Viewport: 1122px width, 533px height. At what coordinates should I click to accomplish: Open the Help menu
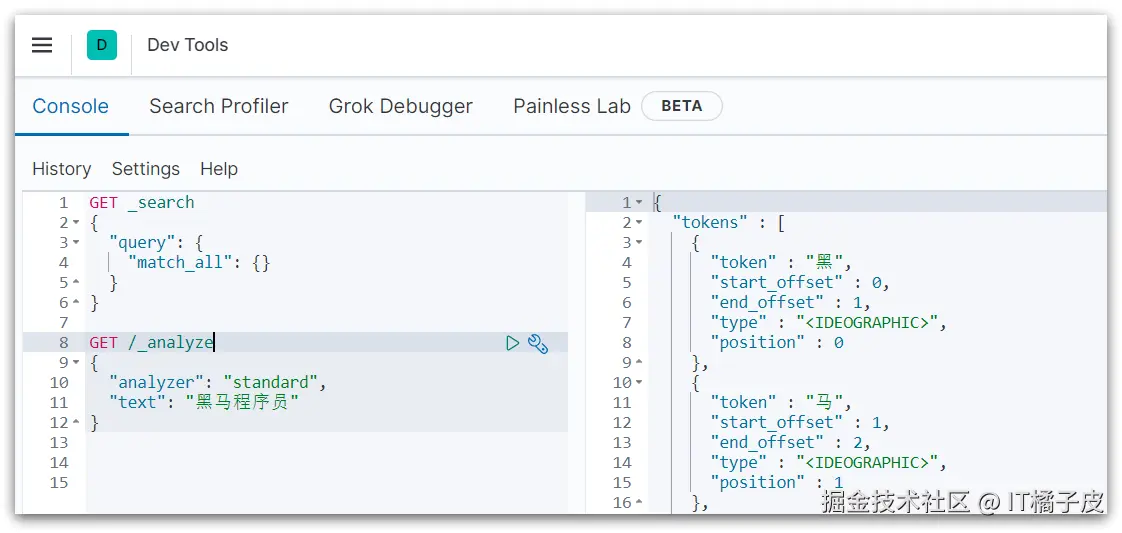click(x=218, y=169)
